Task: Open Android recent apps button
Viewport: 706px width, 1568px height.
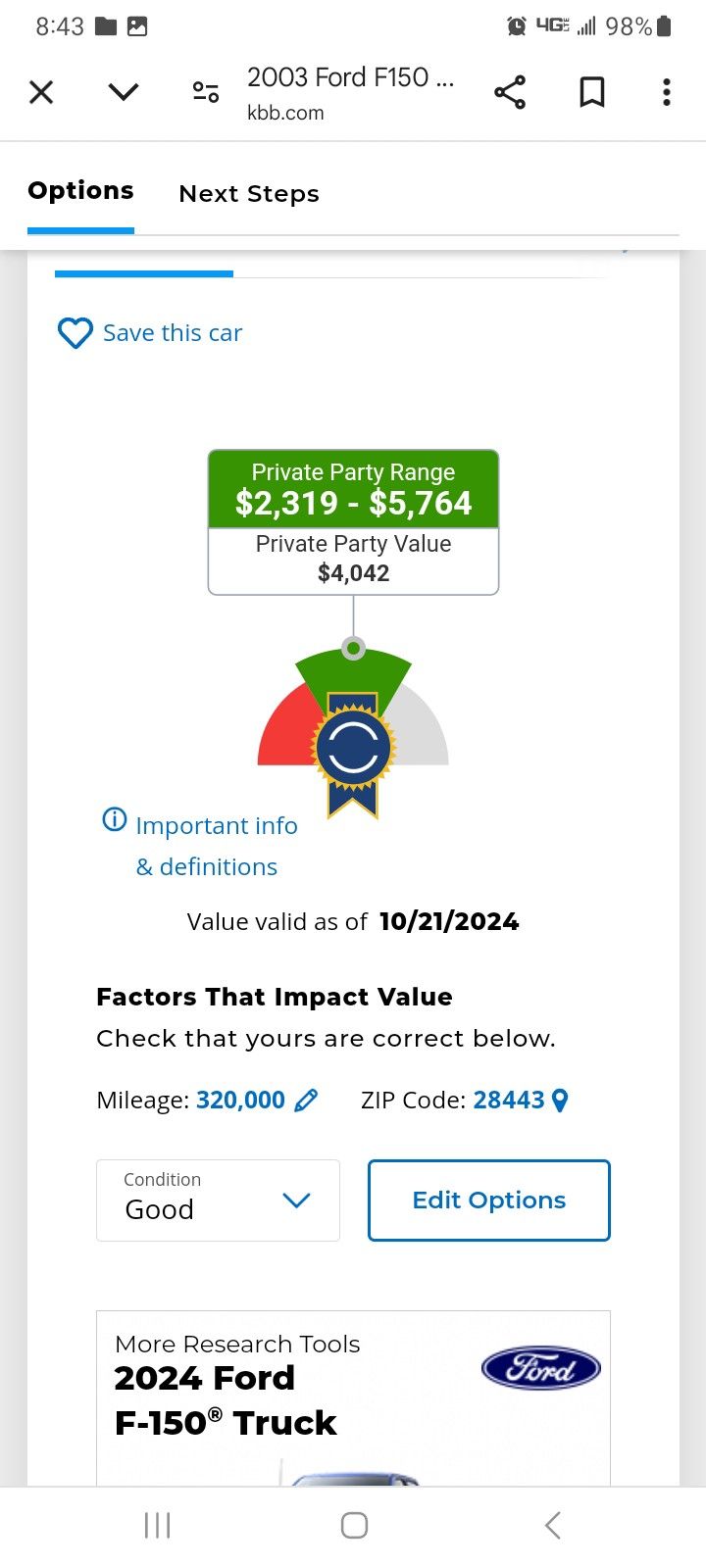Action: pyautogui.click(x=157, y=1525)
